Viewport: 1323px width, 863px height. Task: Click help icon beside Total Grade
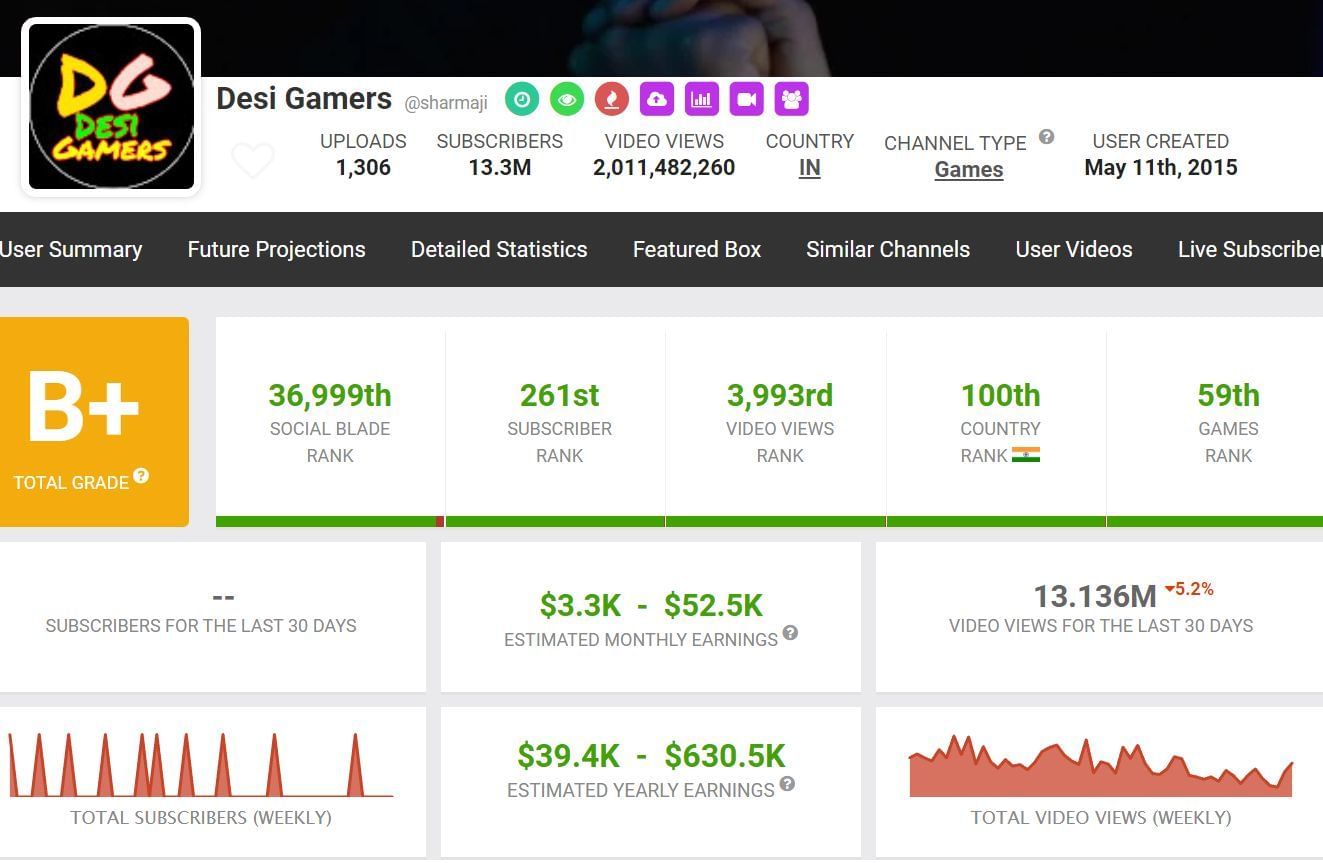click(x=141, y=476)
